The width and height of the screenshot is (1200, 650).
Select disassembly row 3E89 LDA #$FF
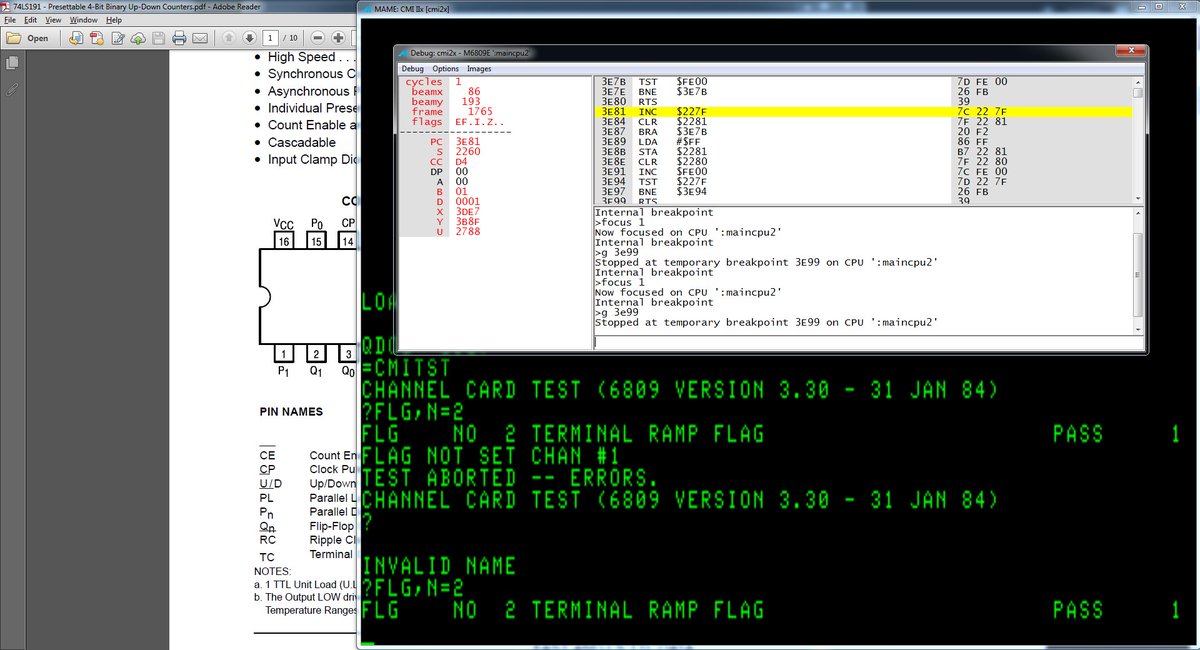[x=863, y=142]
